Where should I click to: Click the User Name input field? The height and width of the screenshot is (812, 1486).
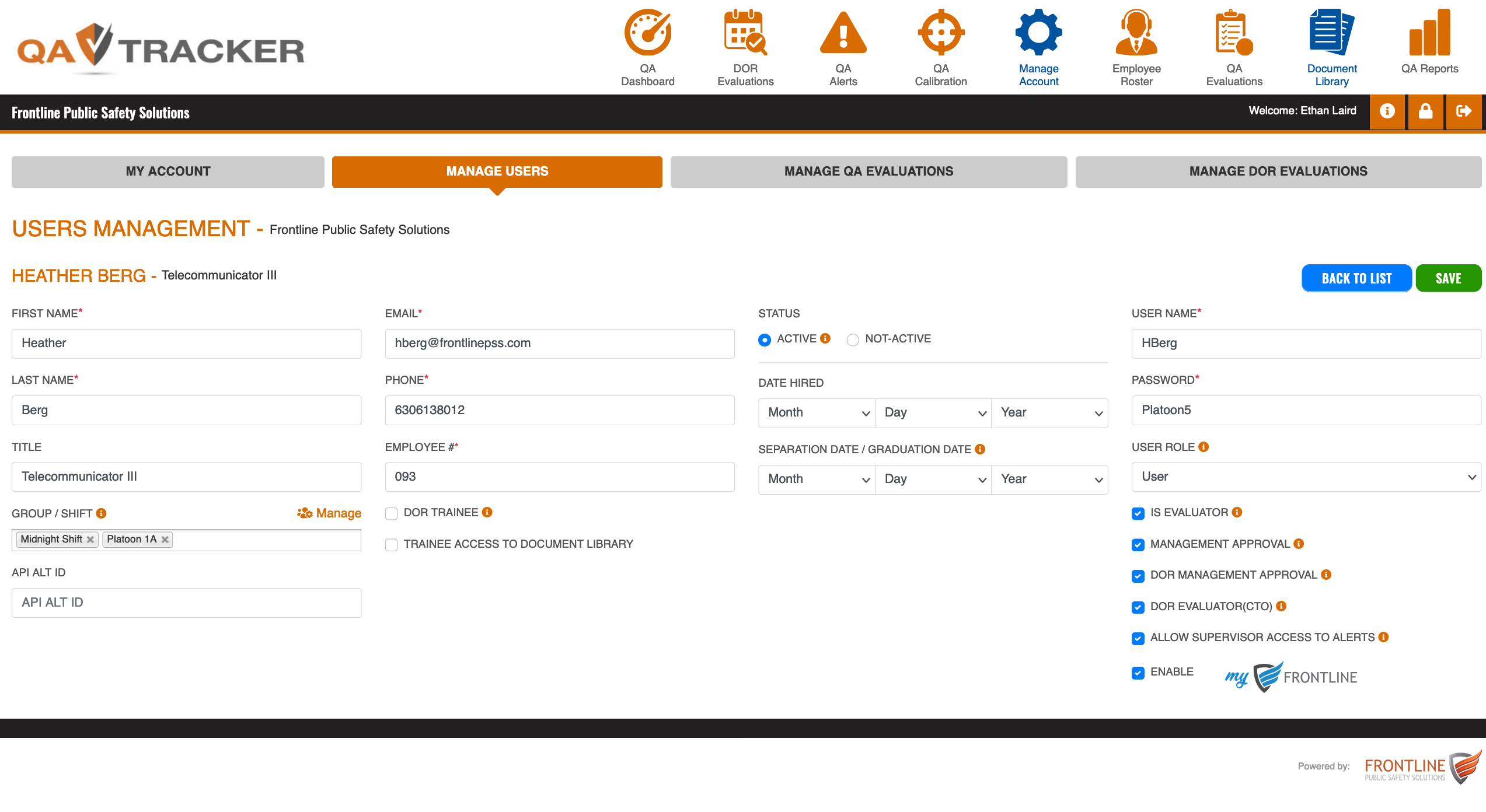[x=1306, y=344]
